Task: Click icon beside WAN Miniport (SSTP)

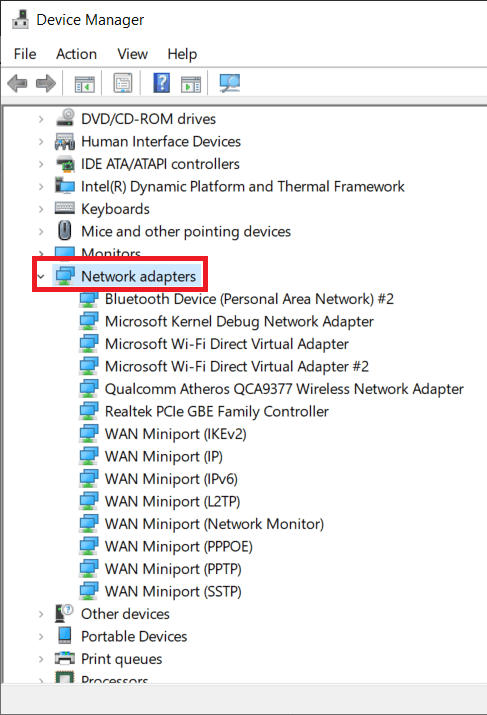Action: tap(88, 591)
